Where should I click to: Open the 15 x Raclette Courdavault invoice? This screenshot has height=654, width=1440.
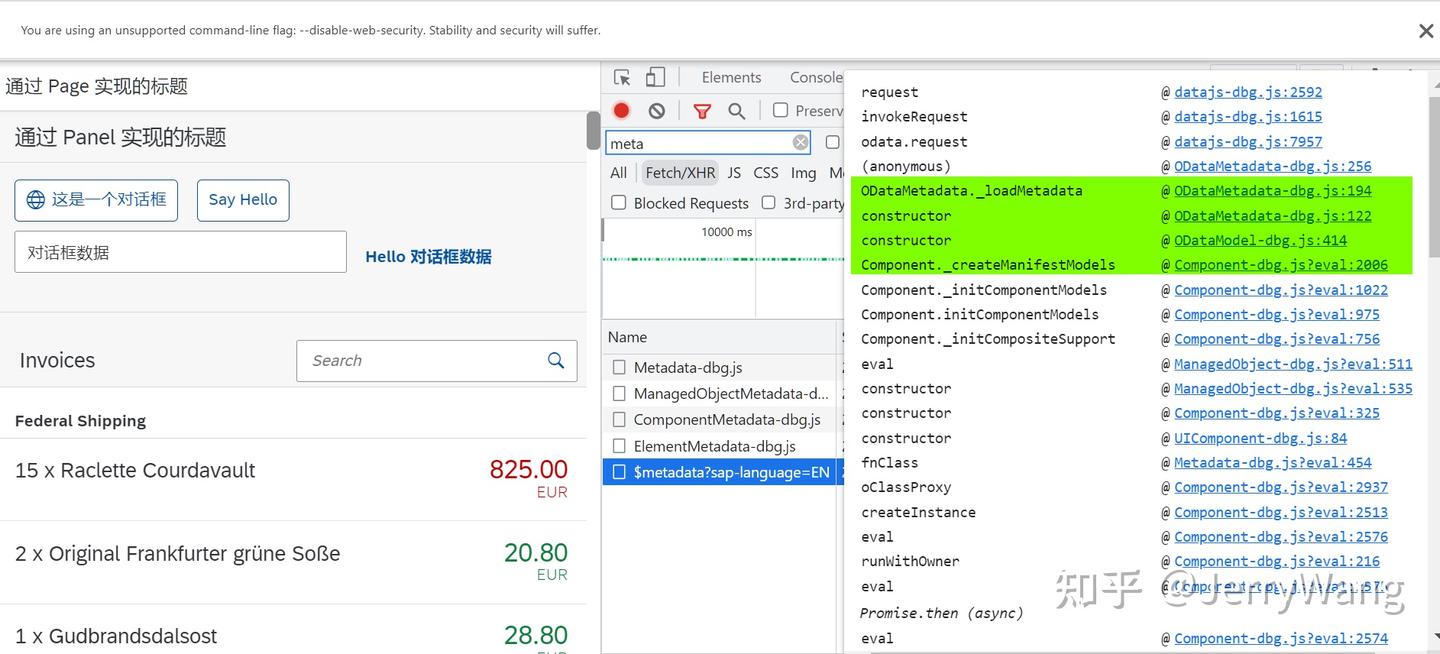click(293, 479)
